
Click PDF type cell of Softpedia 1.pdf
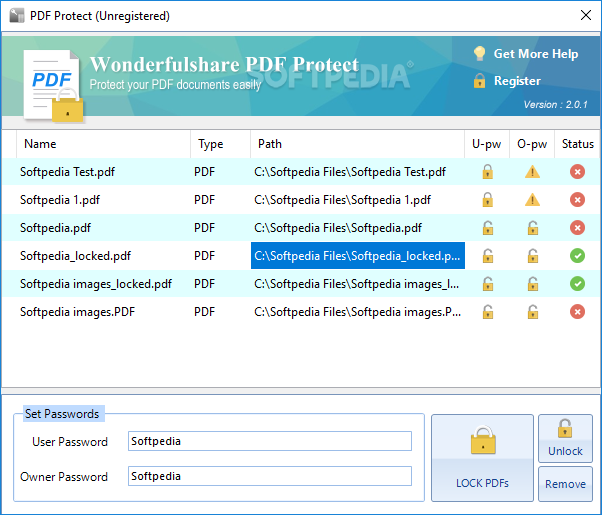[204, 200]
